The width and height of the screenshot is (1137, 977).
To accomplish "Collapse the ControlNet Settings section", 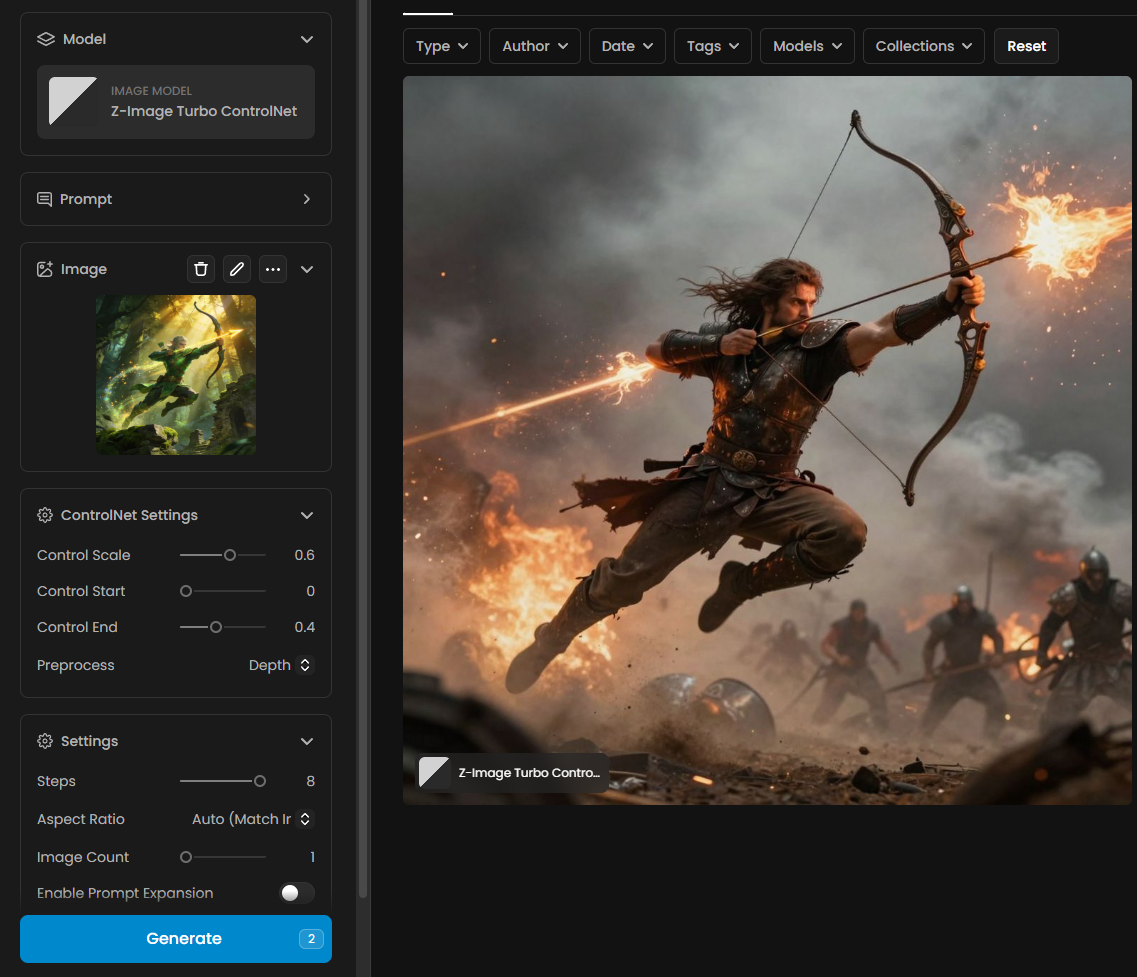I will coord(307,515).
